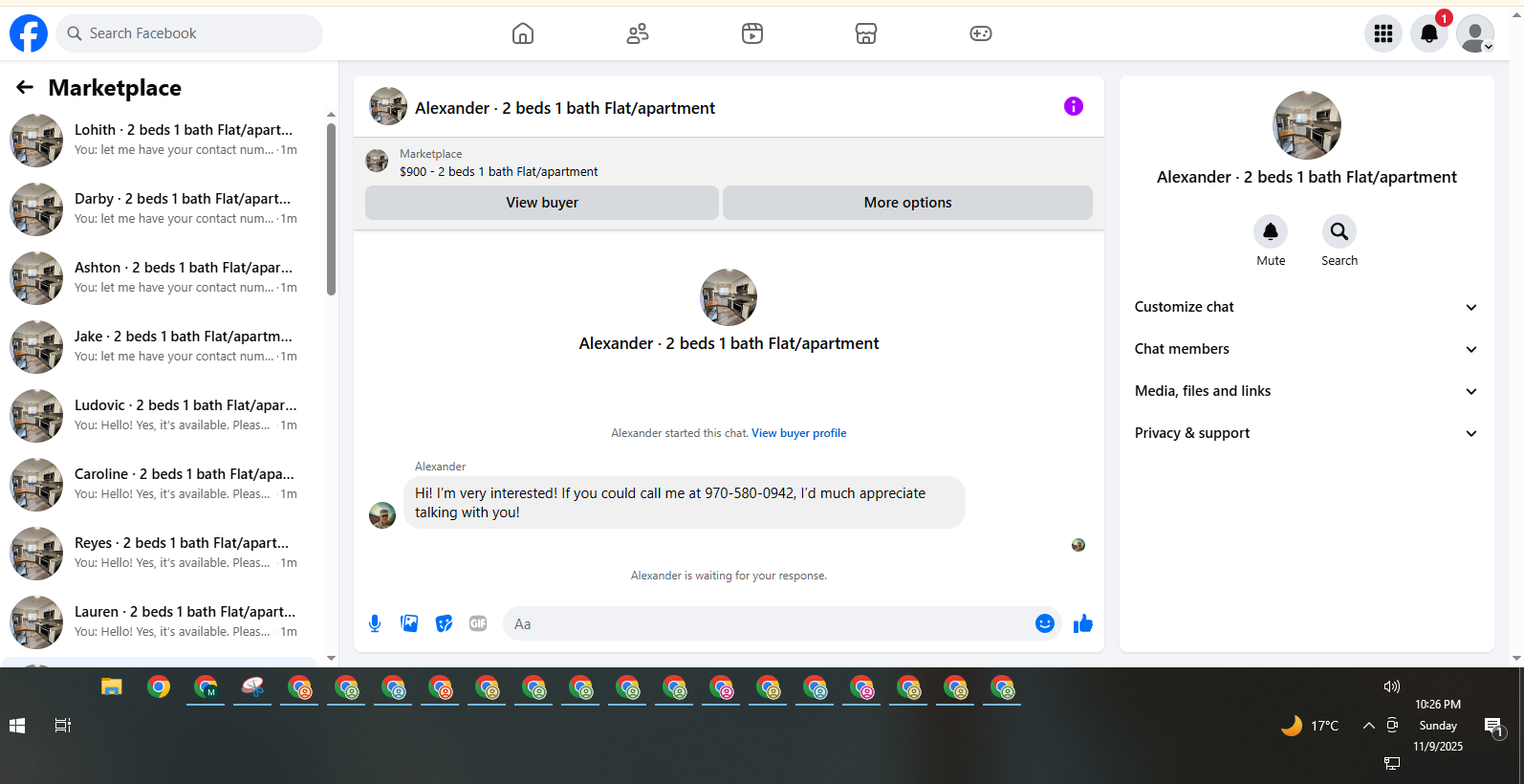Click the purple conversation information icon
The width and height of the screenshot is (1524, 784).
pyautogui.click(x=1074, y=106)
